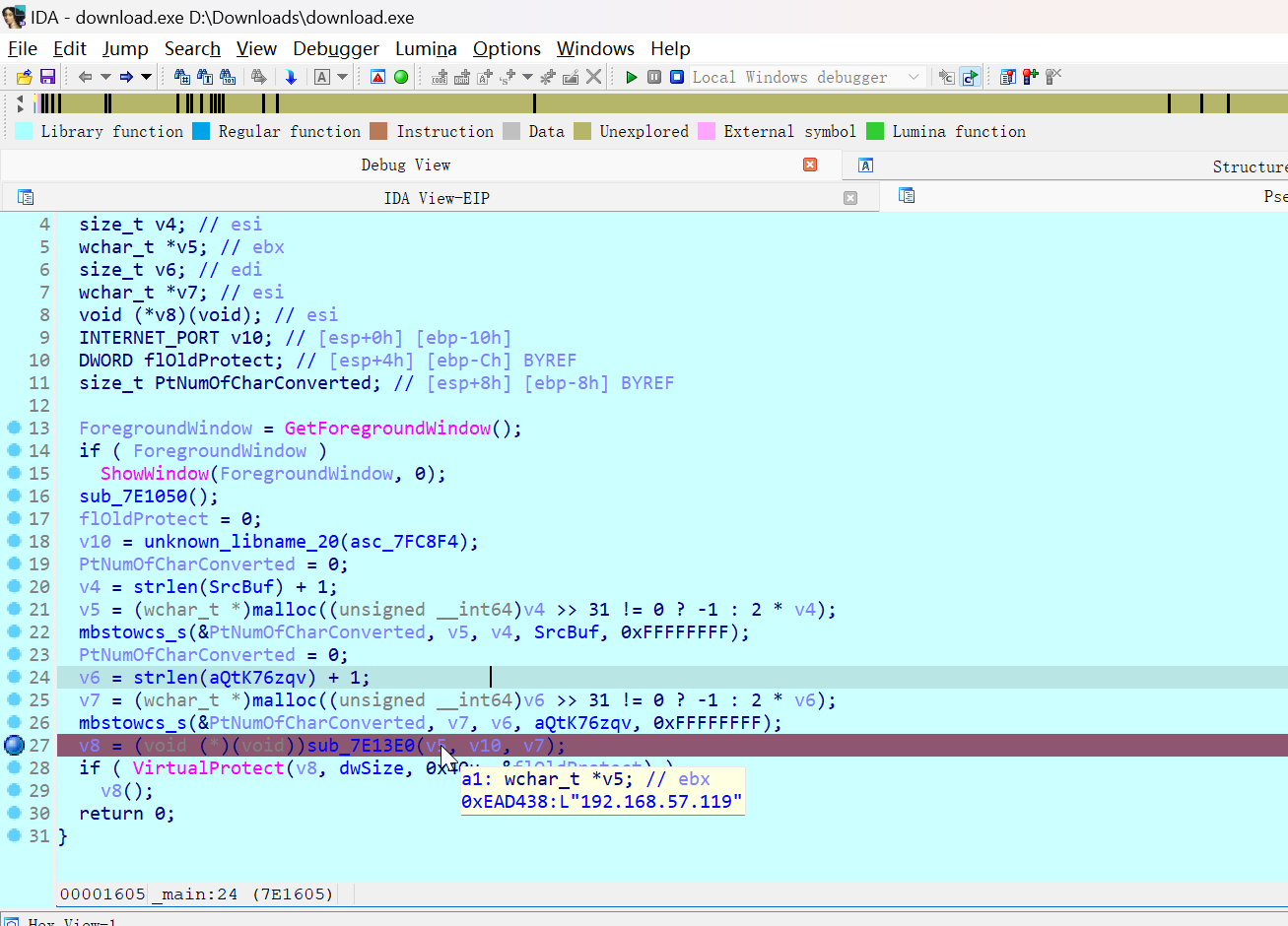Click the blue down arrow jump icon
The width and height of the screenshot is (1288, 926).
(x=291, y=77)
